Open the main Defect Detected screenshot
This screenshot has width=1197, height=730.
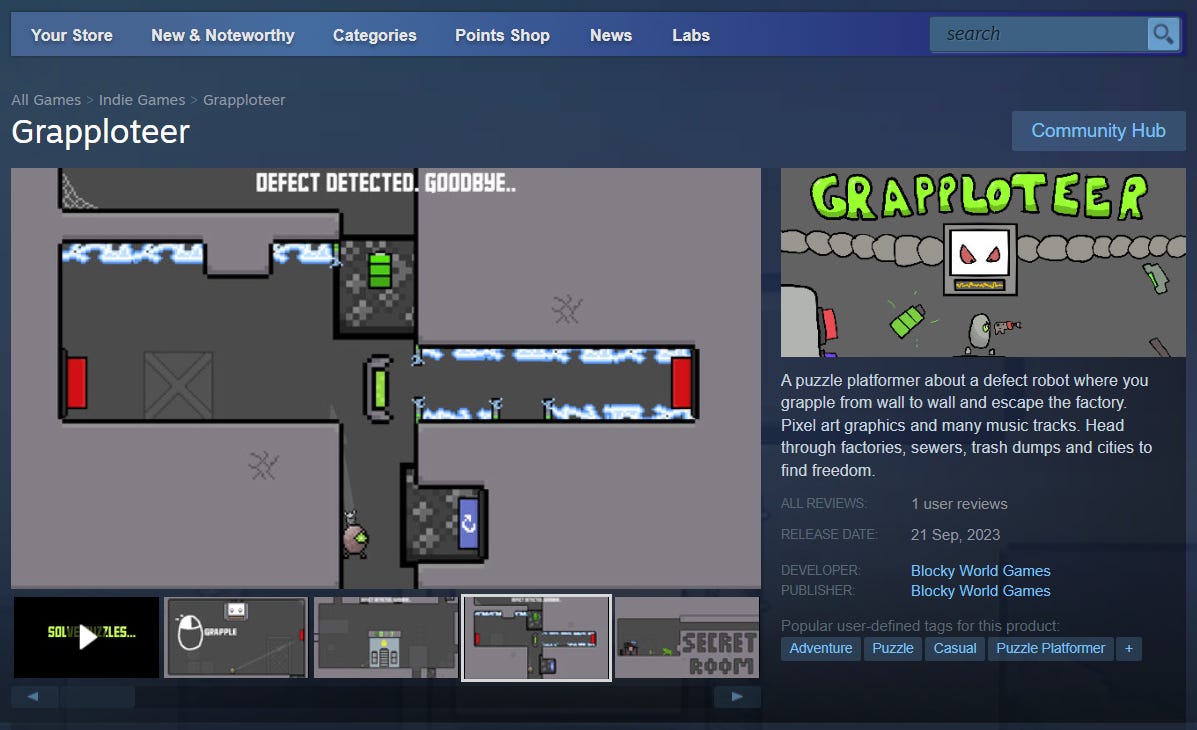coord(386,378)
